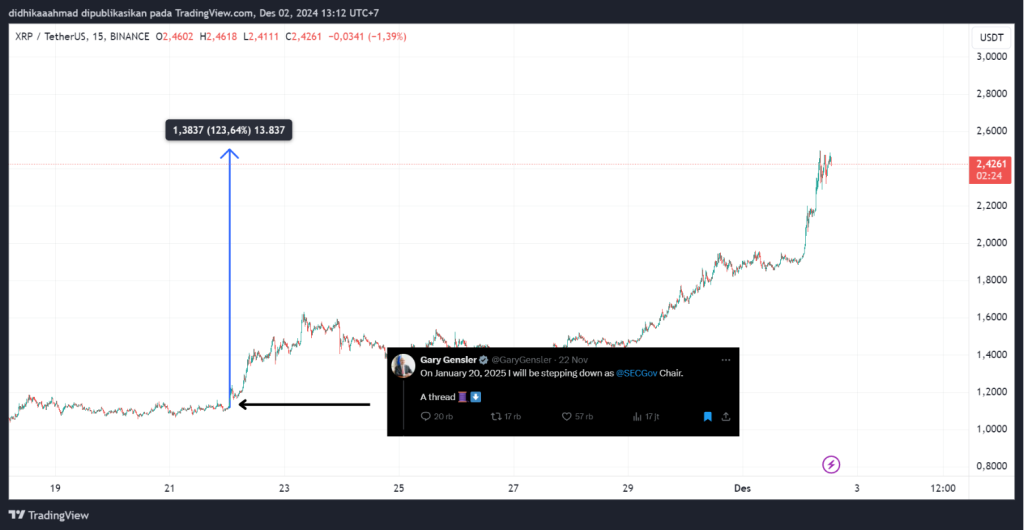Click the retweet icon showing 17 rb
This screenshot has height=530, width=1024.
(496, 416)
